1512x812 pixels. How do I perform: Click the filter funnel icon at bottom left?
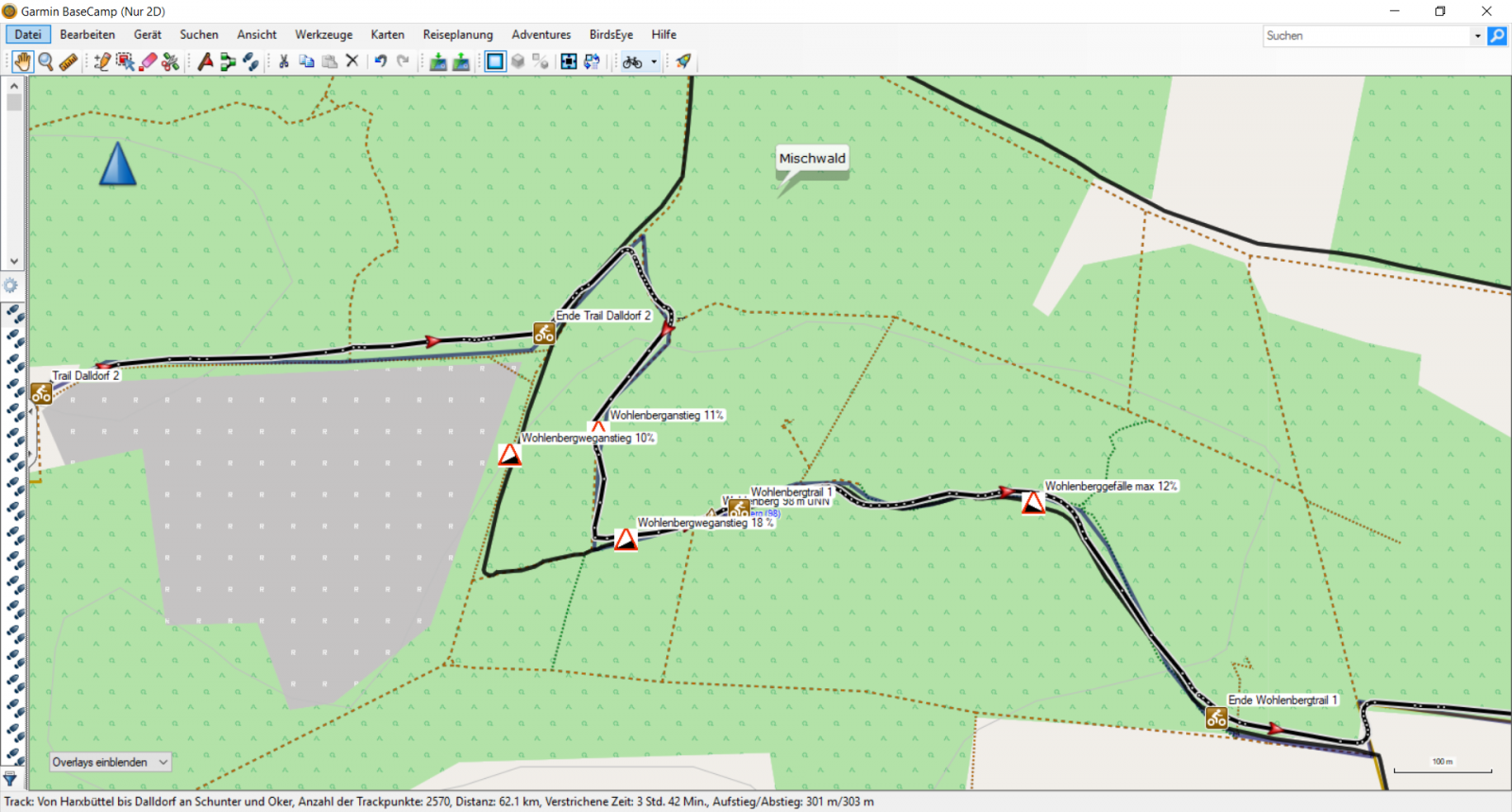[x=10, y=779]
